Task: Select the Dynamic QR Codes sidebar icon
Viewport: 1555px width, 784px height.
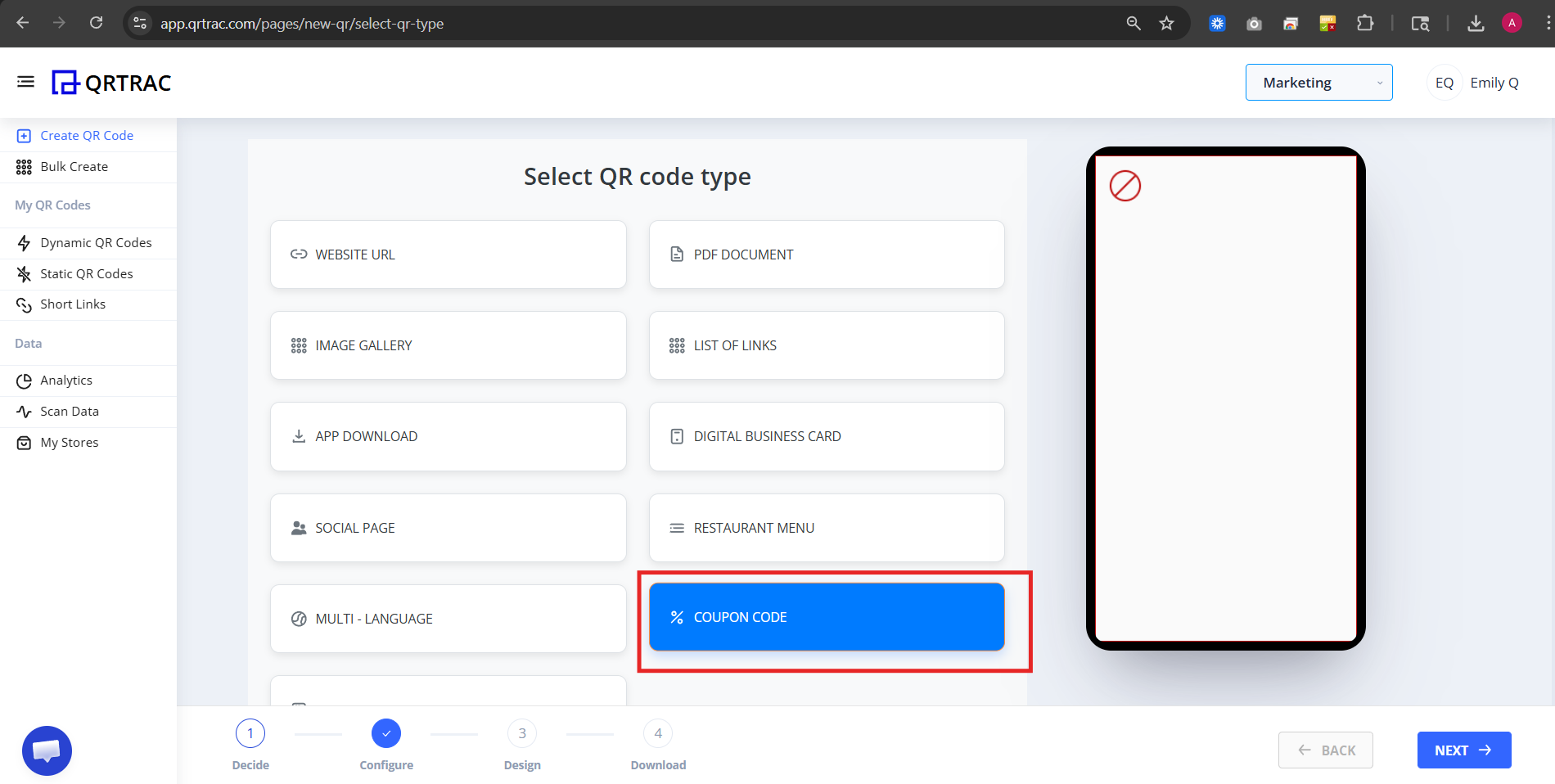Action: pos(24,242)
